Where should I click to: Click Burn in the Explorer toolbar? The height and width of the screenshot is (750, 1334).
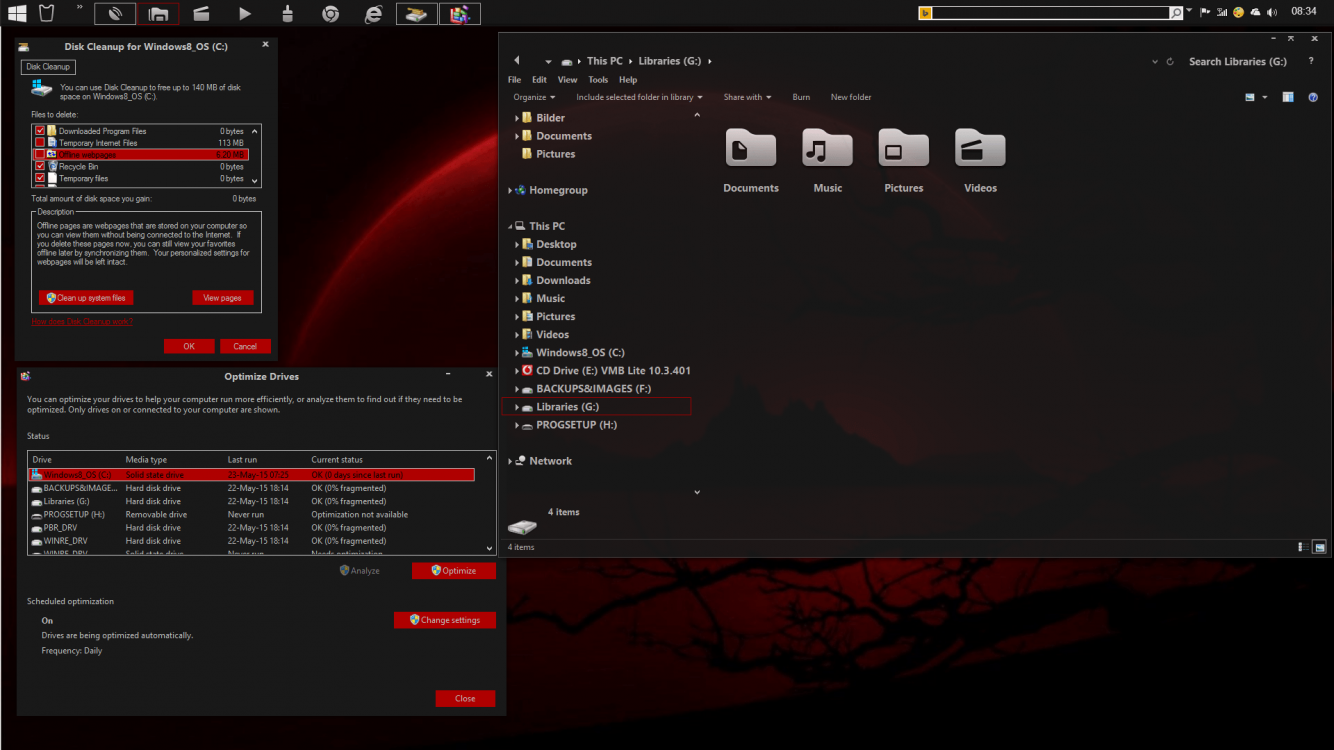[x=801, y=97]
